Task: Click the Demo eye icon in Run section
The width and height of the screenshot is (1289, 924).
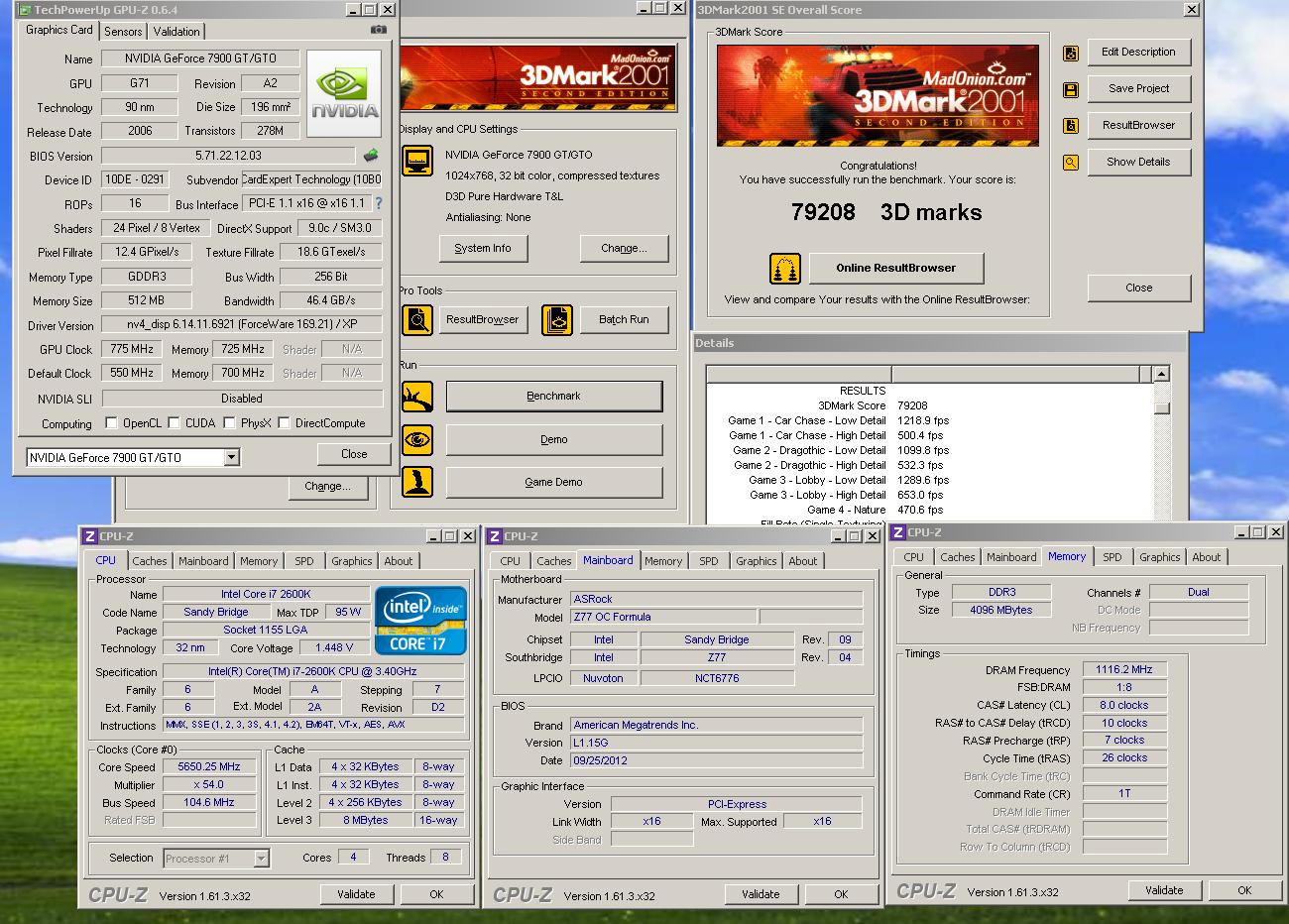Action: click(417, 439)
